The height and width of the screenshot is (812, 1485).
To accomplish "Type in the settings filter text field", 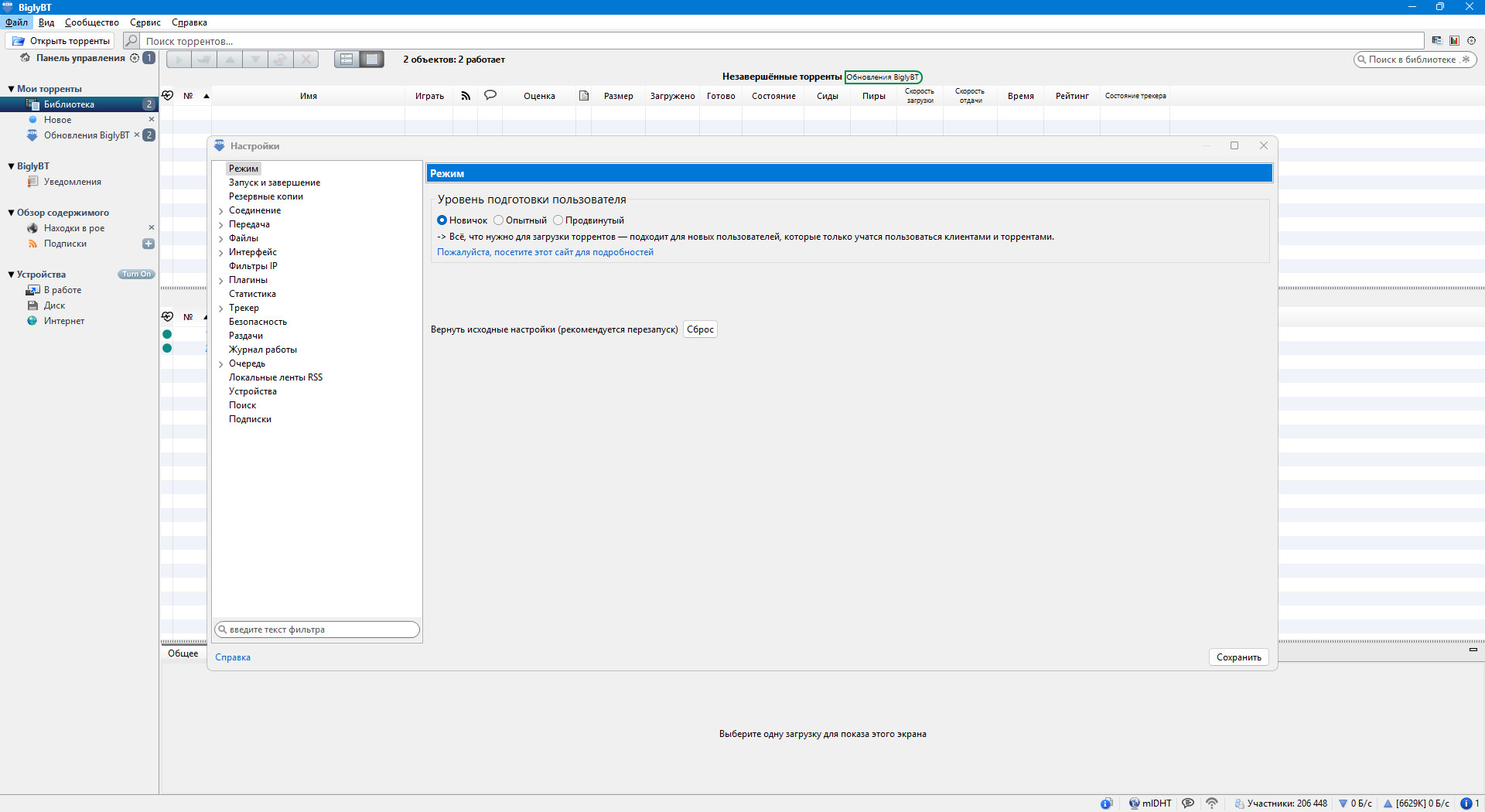I will click(x=321, y=629).
